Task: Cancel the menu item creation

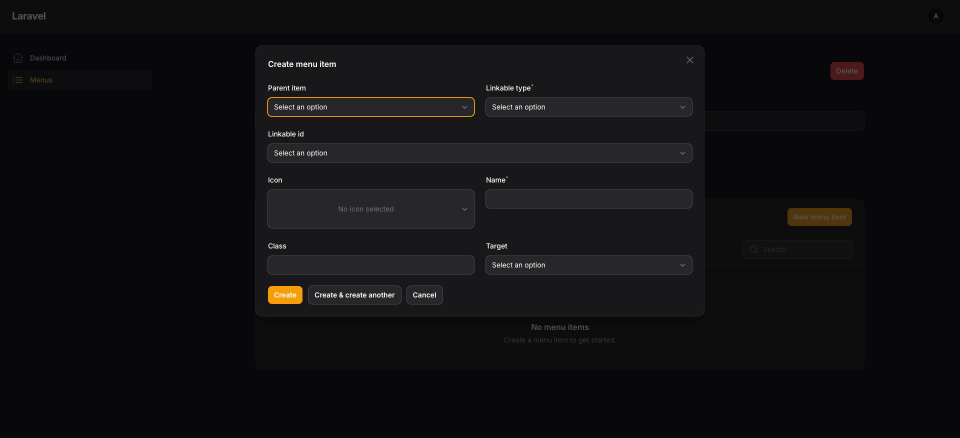Action: pos(424,295)
